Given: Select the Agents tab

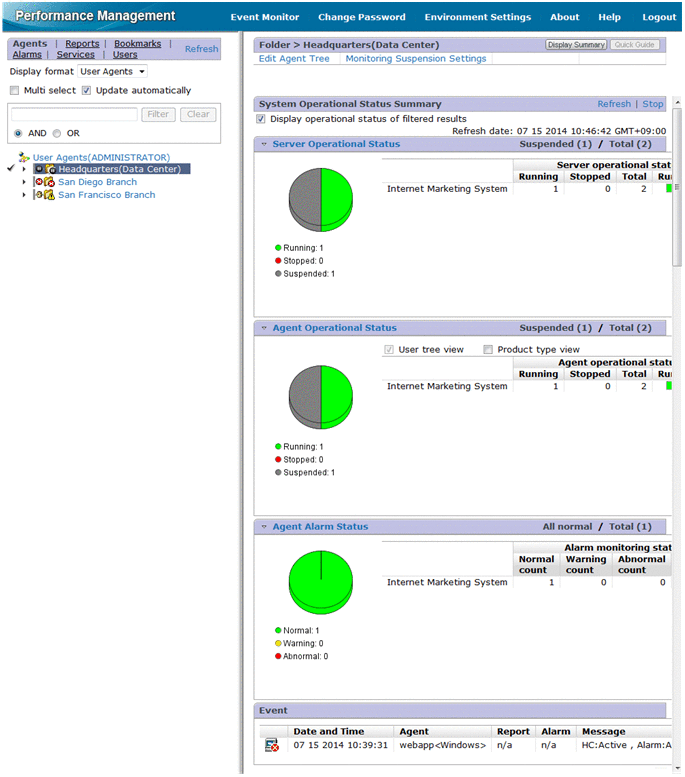Looking at the screenshot, I should click(30, 44).
